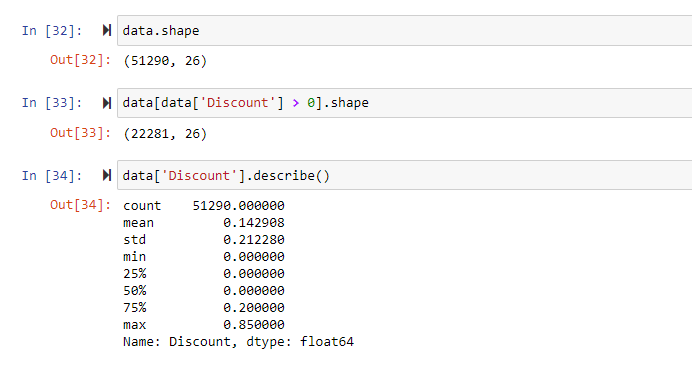Run cell 33 using its run icon

click(106, 103)
